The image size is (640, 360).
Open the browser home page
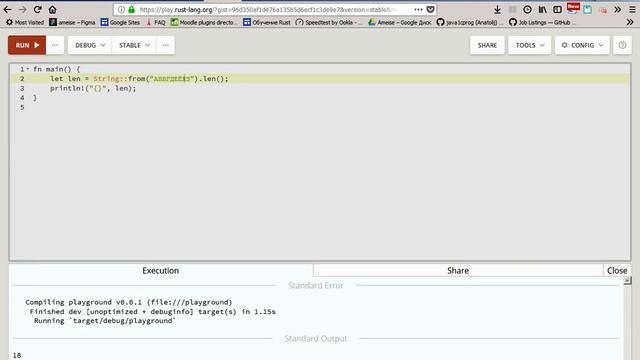click(52, 9)
